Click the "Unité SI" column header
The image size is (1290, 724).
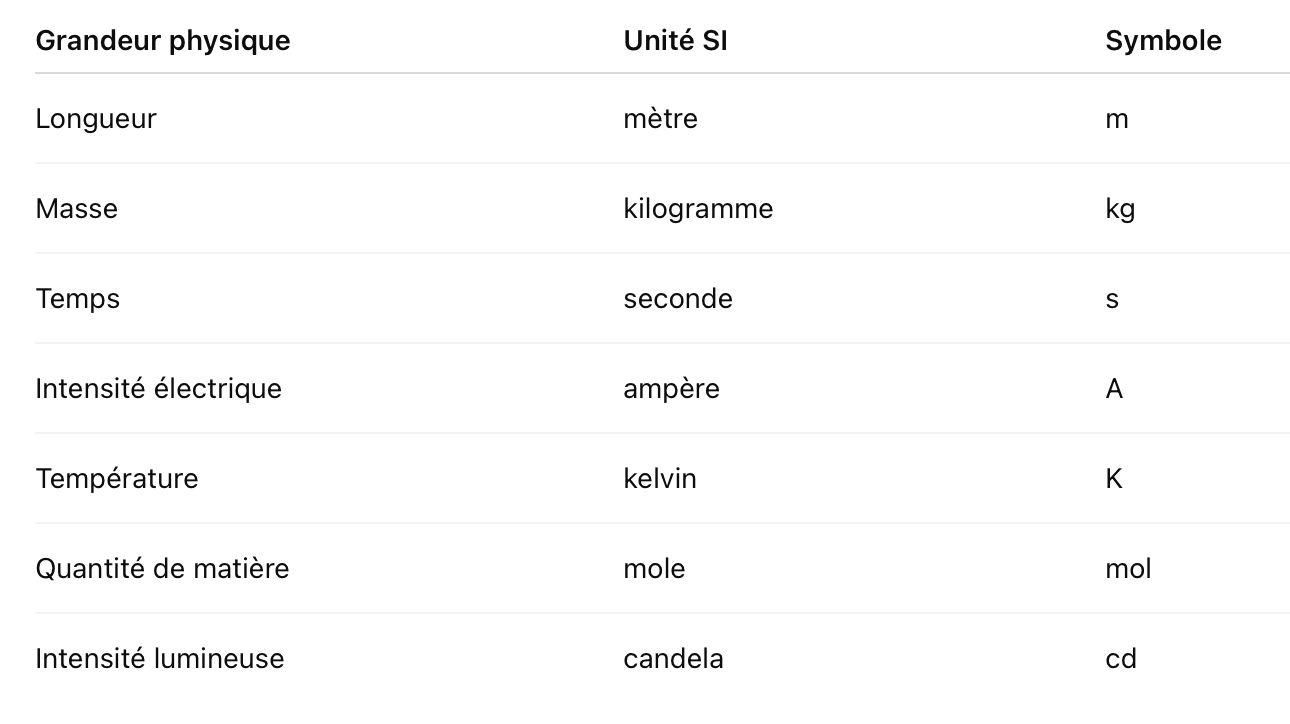pos(675,41)
